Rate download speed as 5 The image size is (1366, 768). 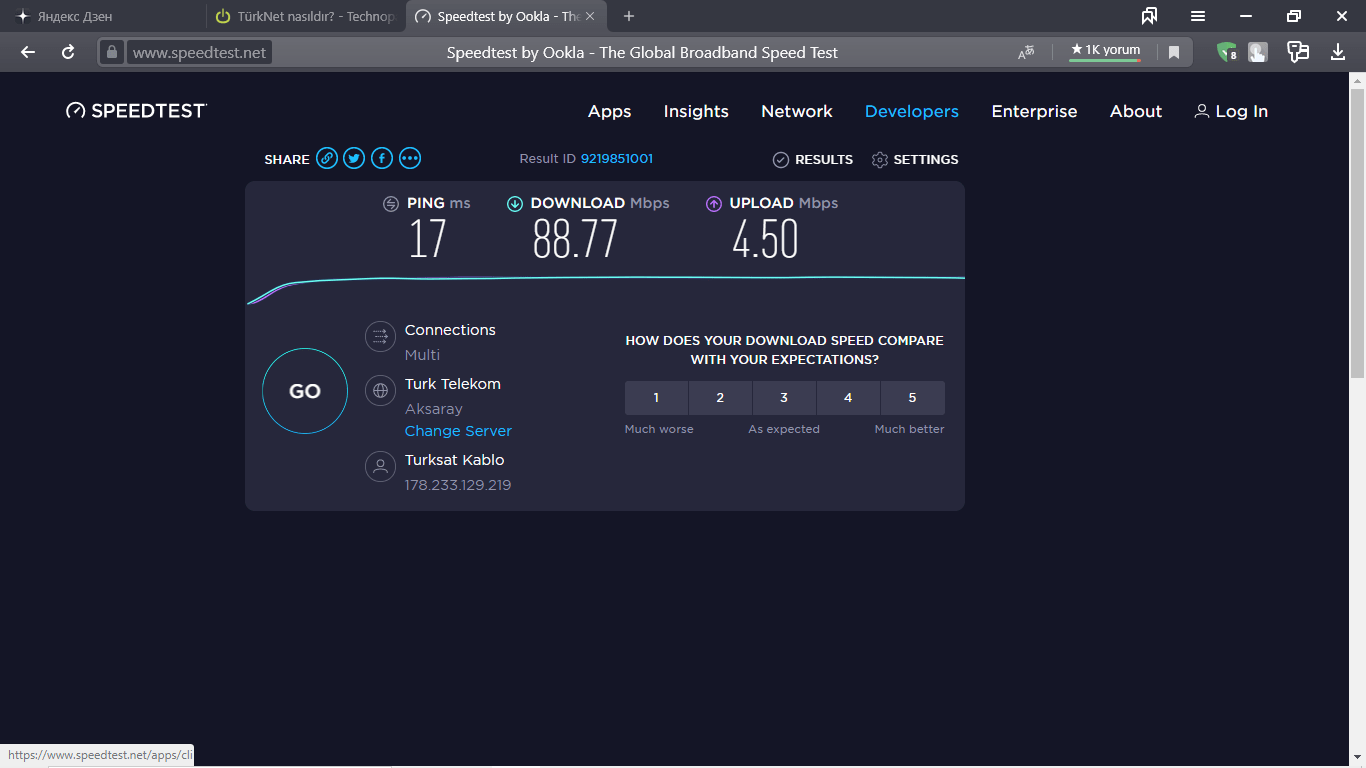tap(912, 398)
